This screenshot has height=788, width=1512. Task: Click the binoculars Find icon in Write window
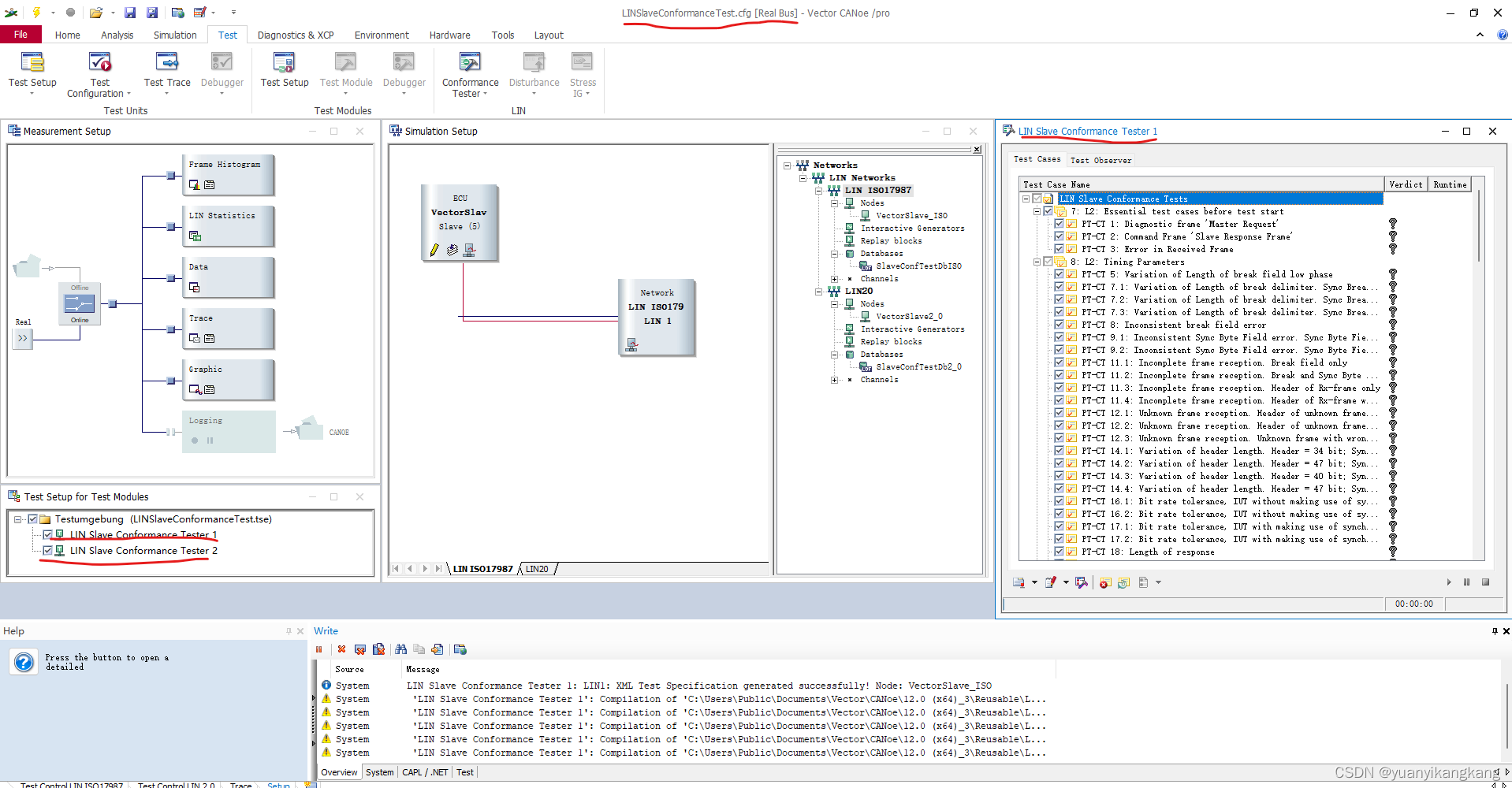pos(400,649)
